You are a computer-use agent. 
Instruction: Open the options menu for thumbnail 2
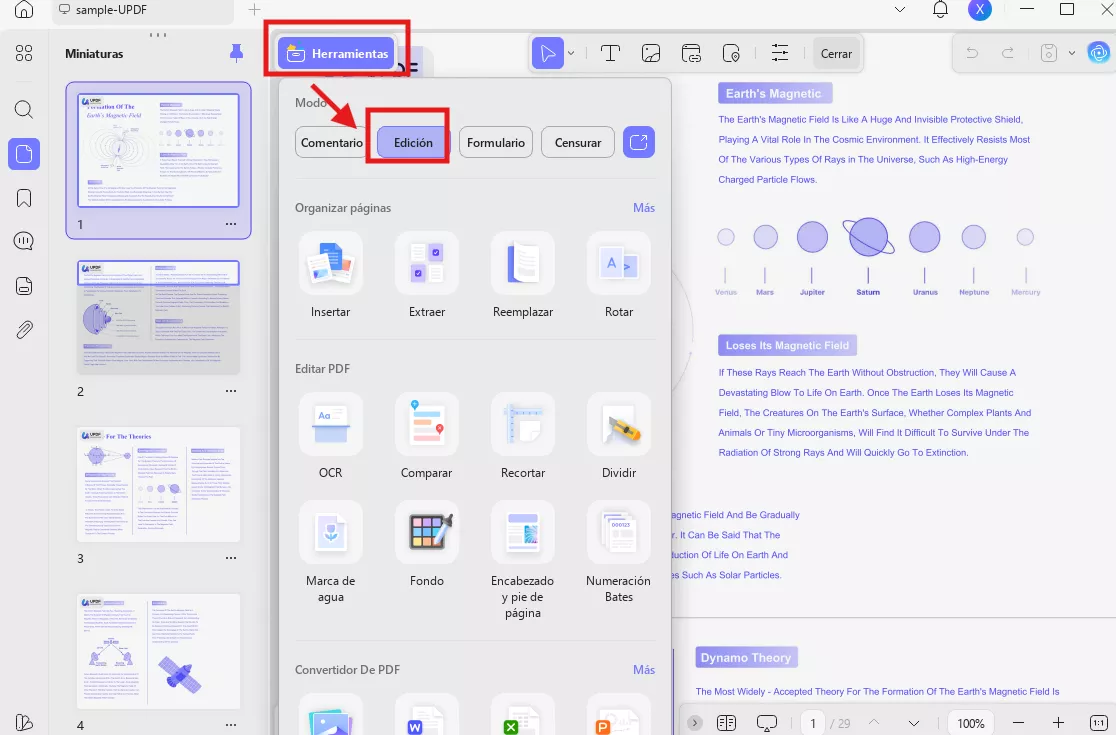[231, 391]
